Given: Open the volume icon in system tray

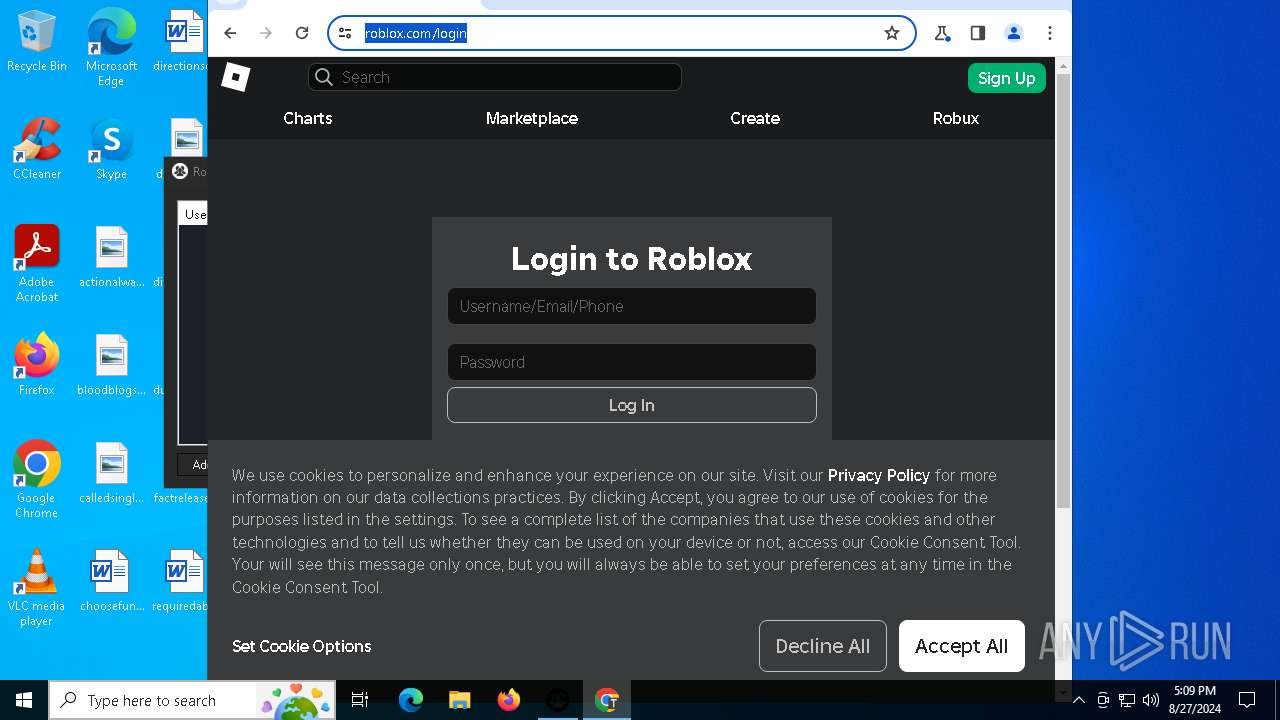Looking at the screenshot, I should (1151, 700).
